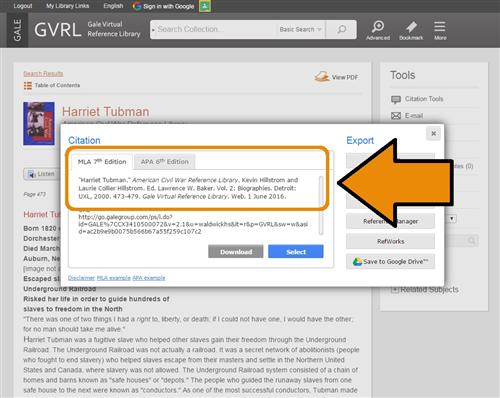Click the Google Drive icon
Screen dimensions: 500x398
(357, 262)
